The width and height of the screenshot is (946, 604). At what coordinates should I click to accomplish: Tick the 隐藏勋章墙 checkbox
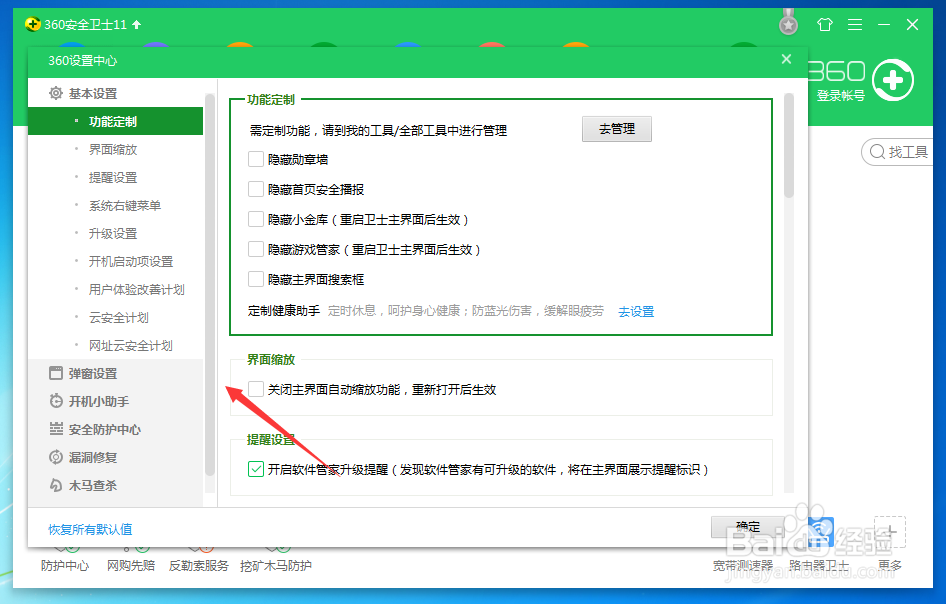256,159
